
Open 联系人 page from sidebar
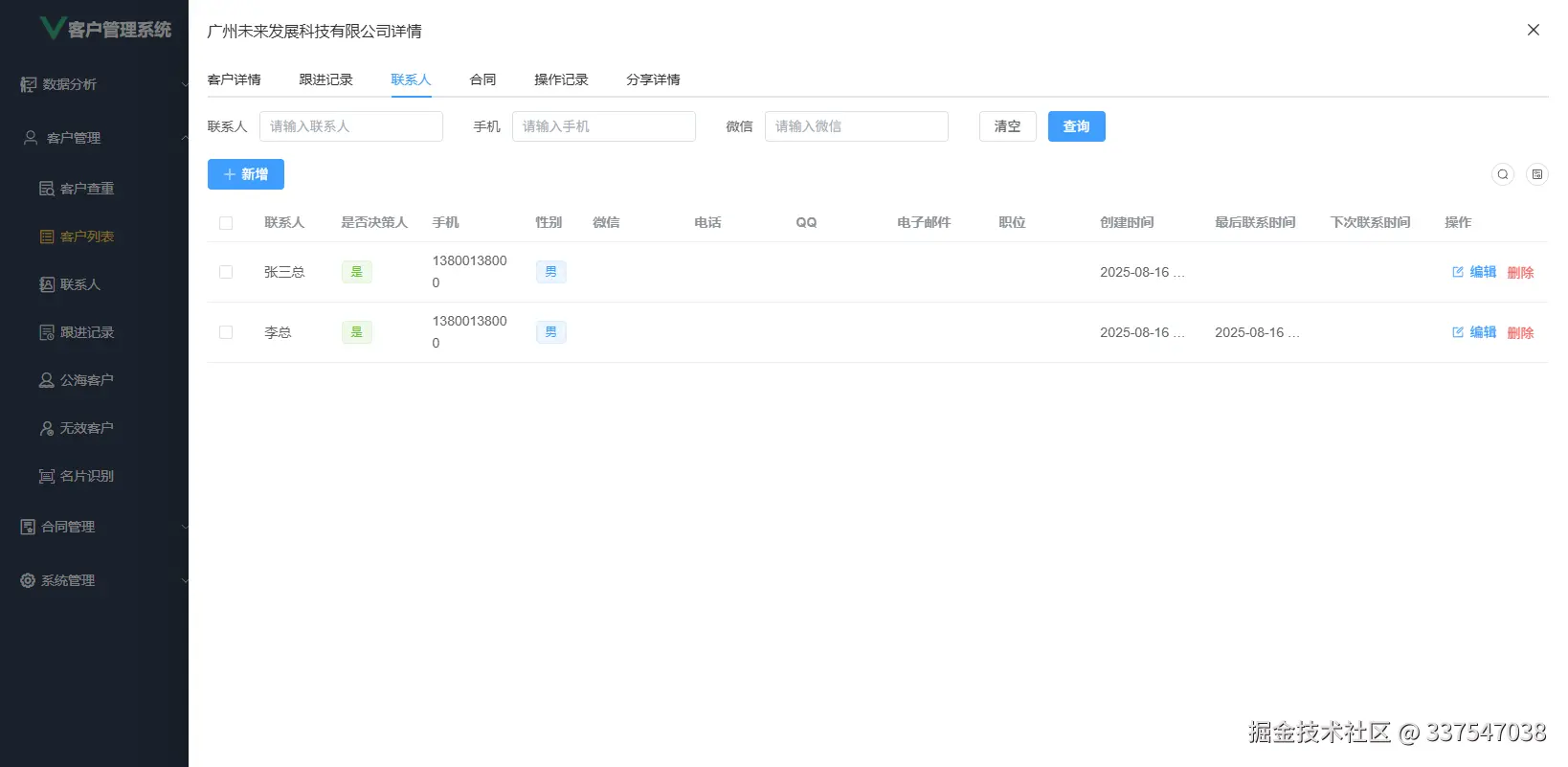pyautogui.click(x=70, y=284)
